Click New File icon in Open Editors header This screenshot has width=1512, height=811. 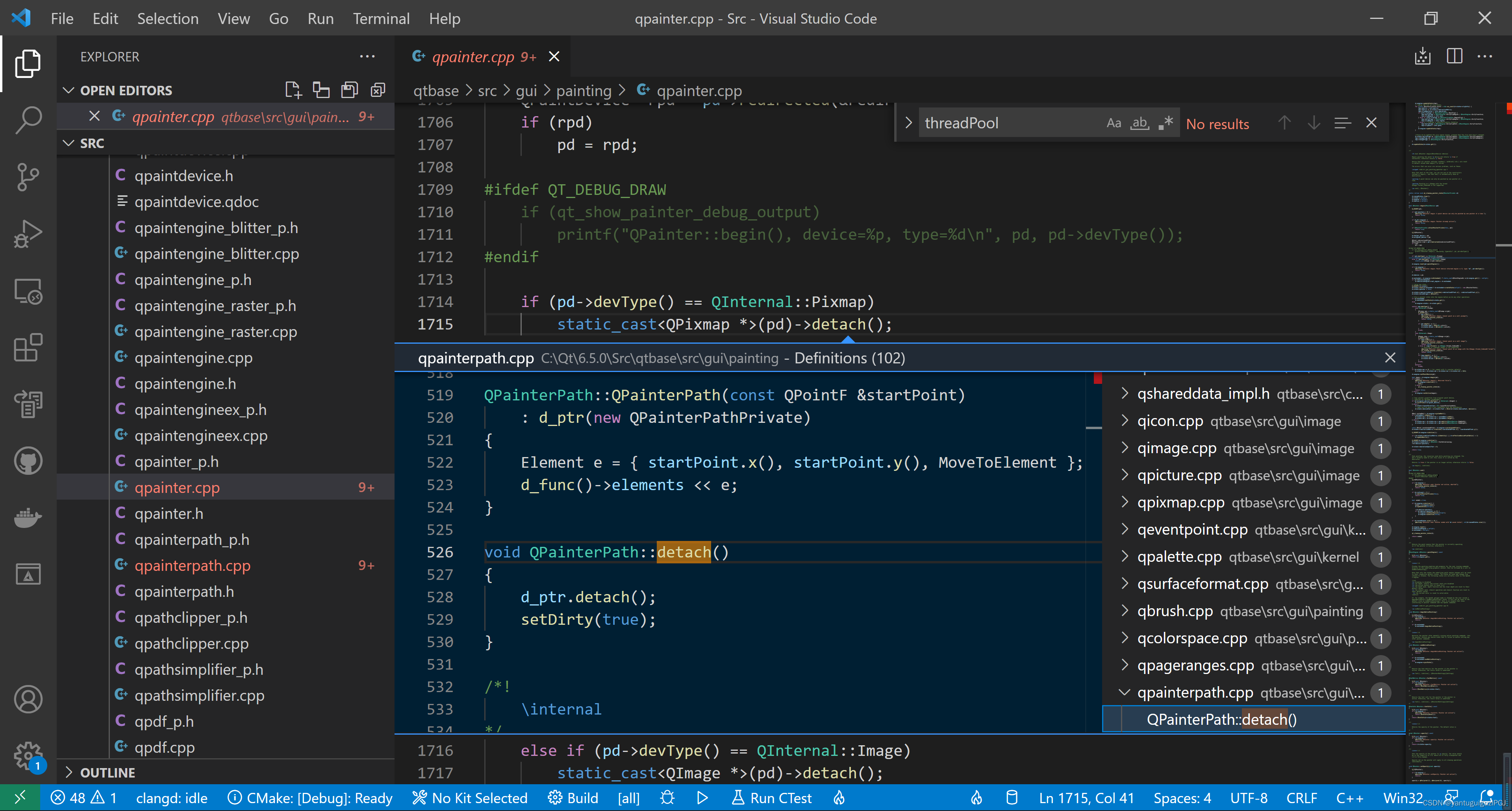[x=293, y=91]
